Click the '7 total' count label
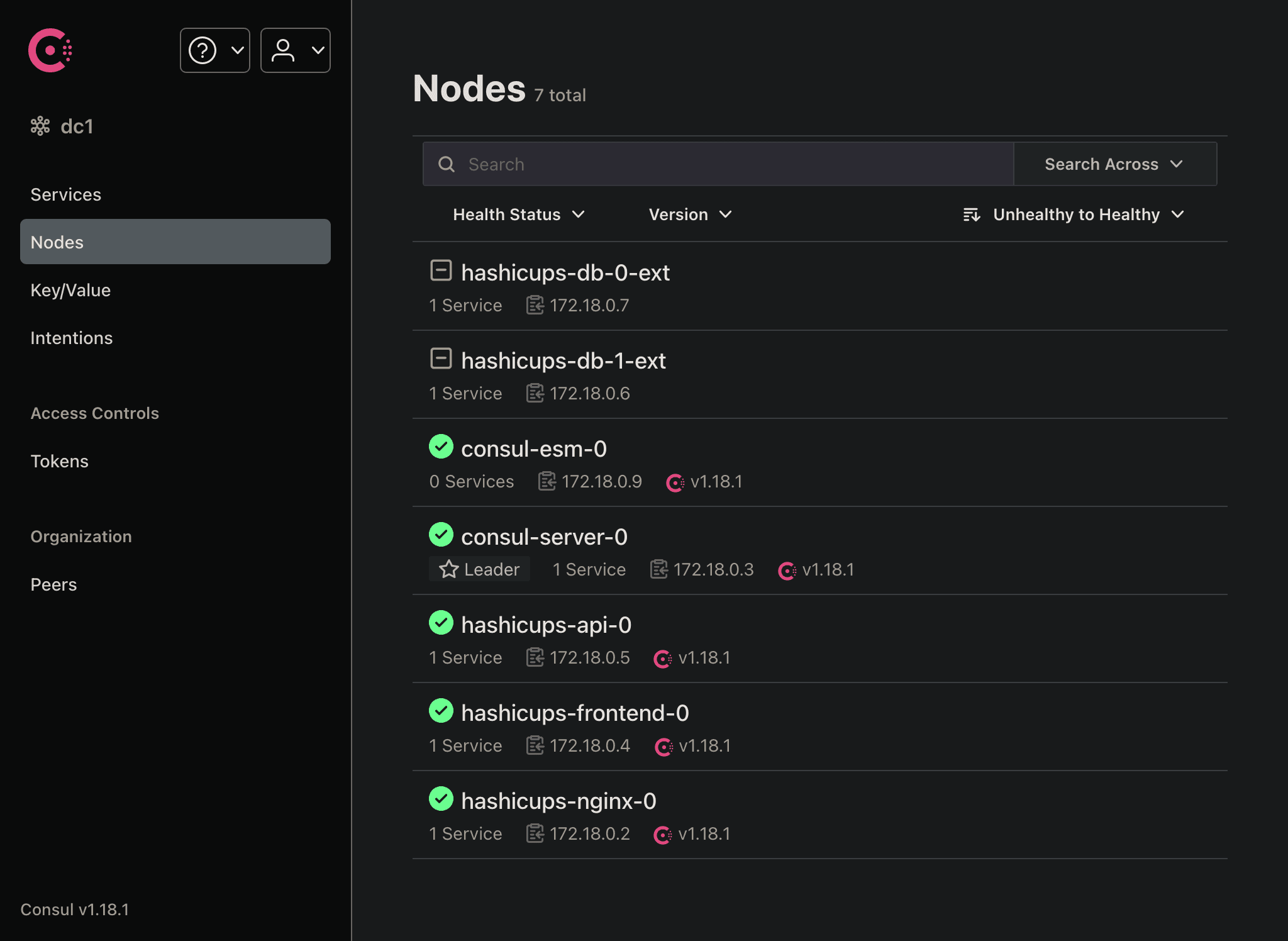Image resolution: width=1288 pixels, height=941 pixels. [x=560, y=95]
